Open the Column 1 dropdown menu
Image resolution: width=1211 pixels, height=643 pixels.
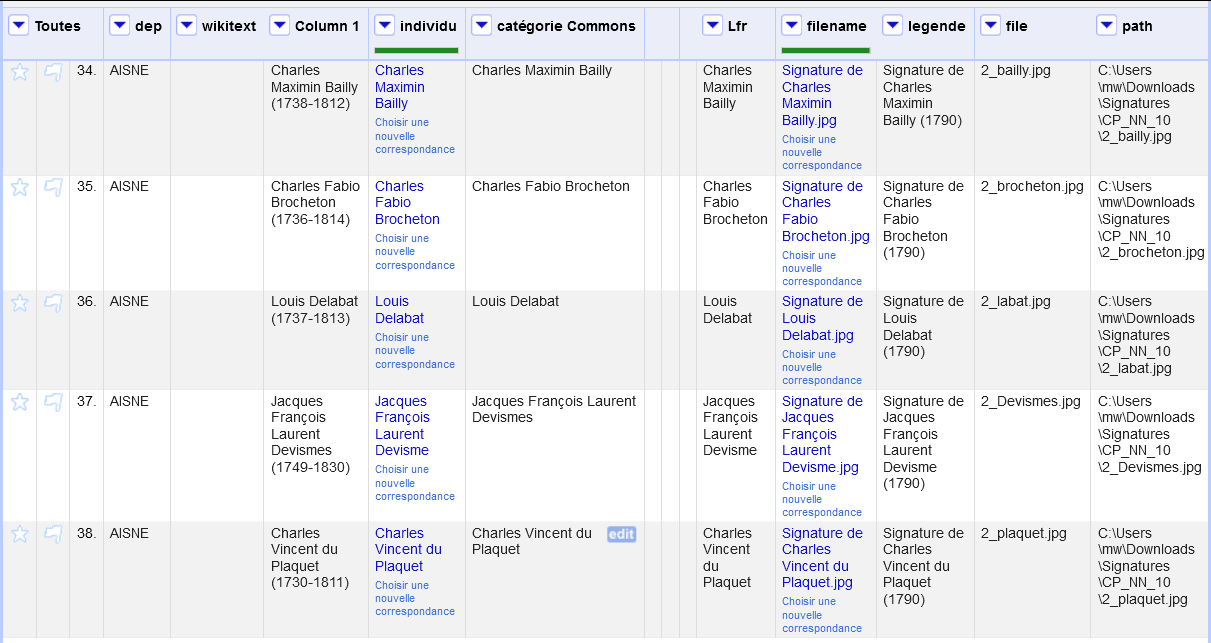[x=279, y=26]
